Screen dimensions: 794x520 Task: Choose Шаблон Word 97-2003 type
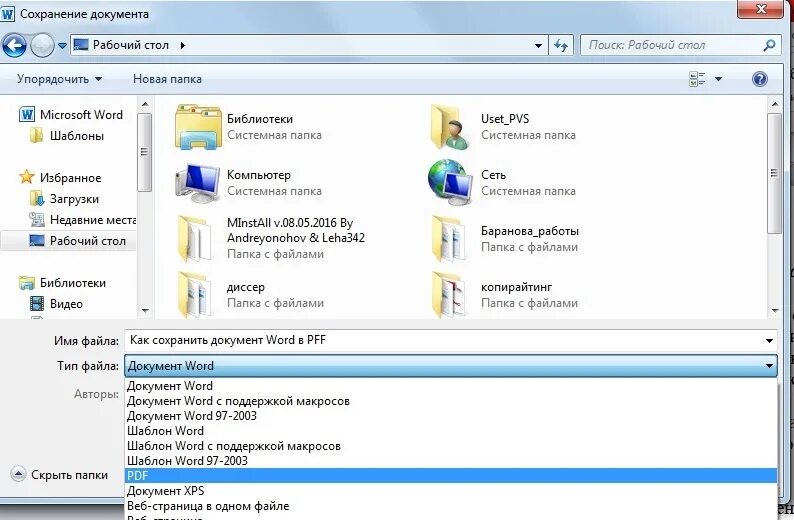click(450, 461)
